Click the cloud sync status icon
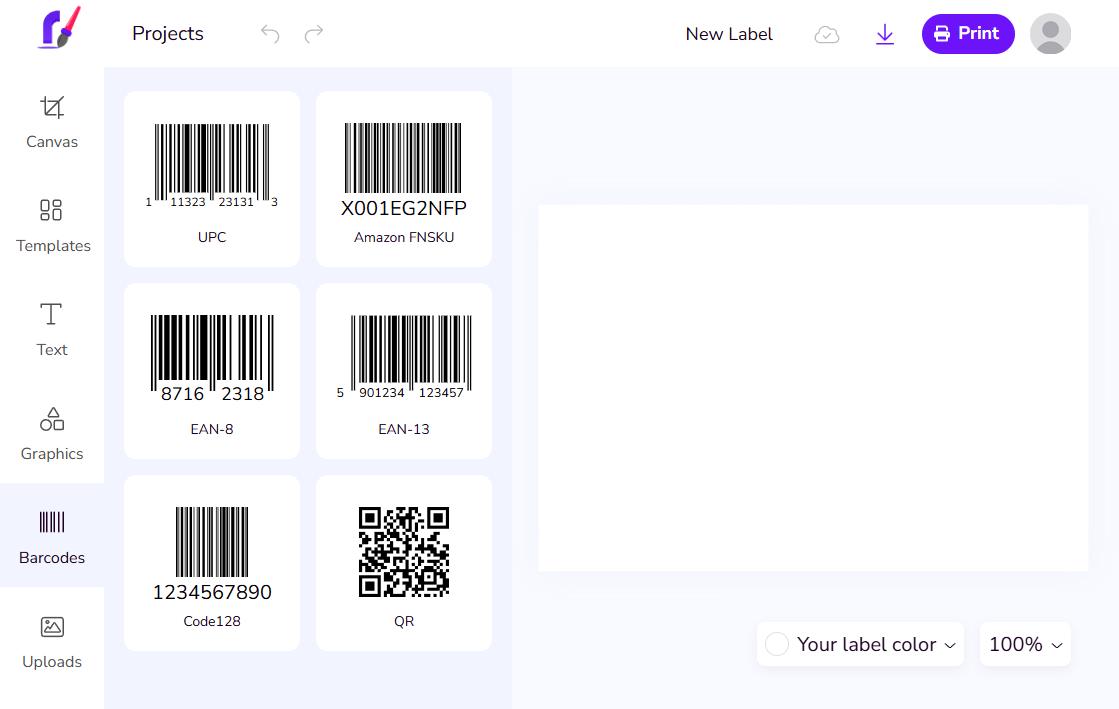This screenshot has width=1119, height=709. click(827, 35)
